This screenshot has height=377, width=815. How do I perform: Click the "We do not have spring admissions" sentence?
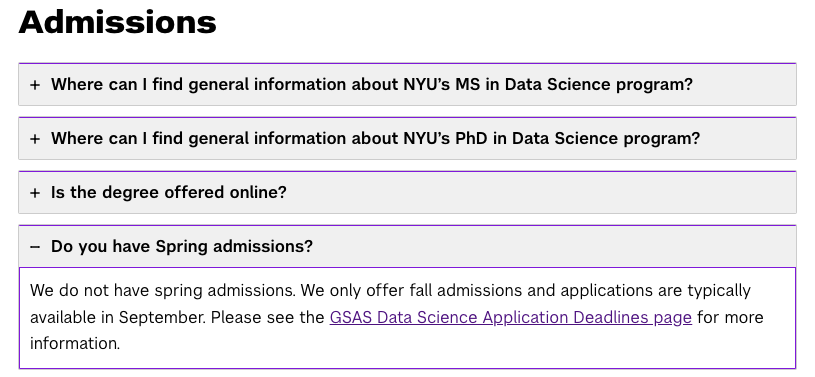pyautogui.click(x=163, y=290)
